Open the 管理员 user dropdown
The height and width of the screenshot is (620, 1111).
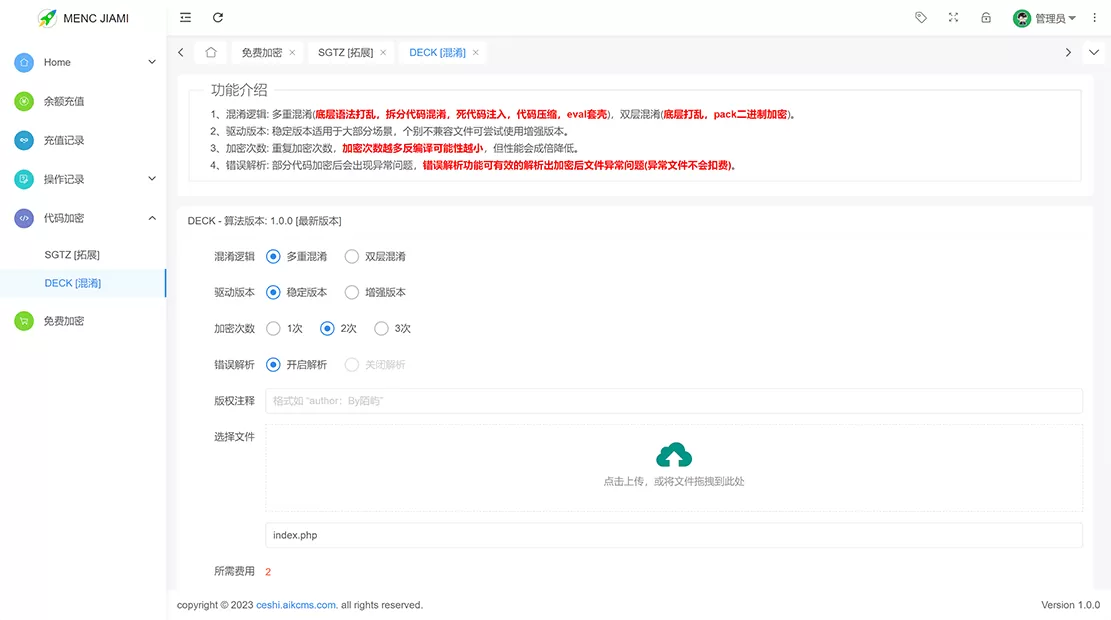1046,18
